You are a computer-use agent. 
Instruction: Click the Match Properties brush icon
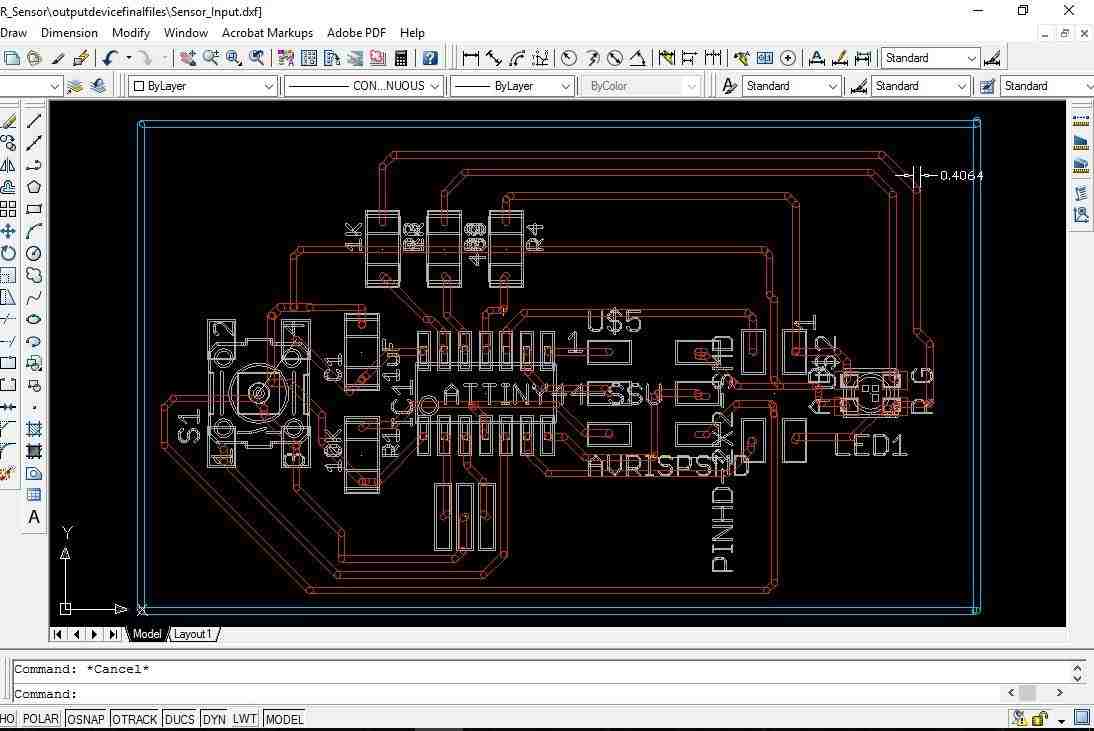coord(58,58)
